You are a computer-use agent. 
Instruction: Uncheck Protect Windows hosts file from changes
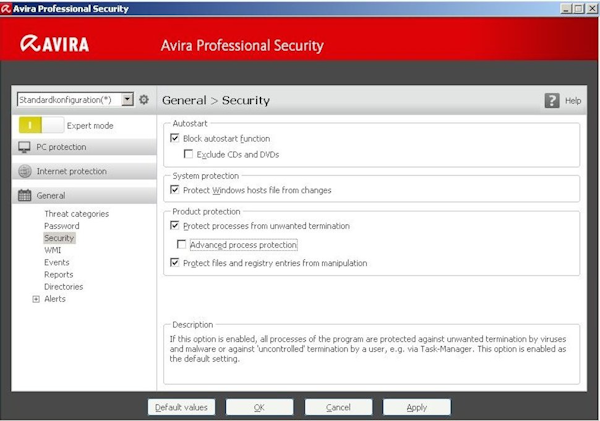click(x=175, y=190)
